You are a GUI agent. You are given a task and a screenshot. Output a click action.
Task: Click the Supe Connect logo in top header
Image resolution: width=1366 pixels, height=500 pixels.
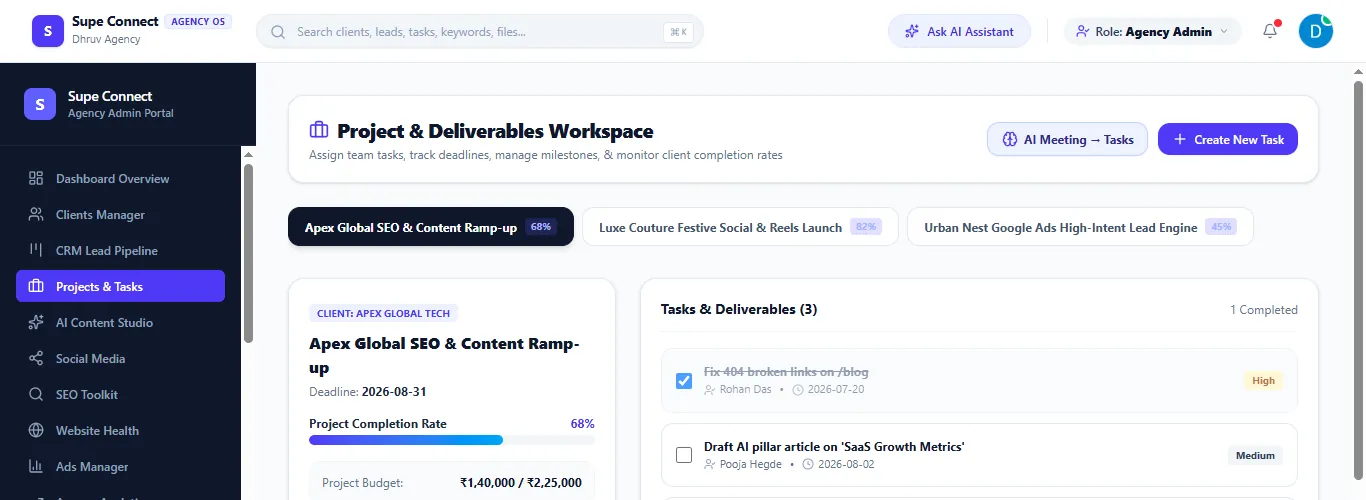48,31
